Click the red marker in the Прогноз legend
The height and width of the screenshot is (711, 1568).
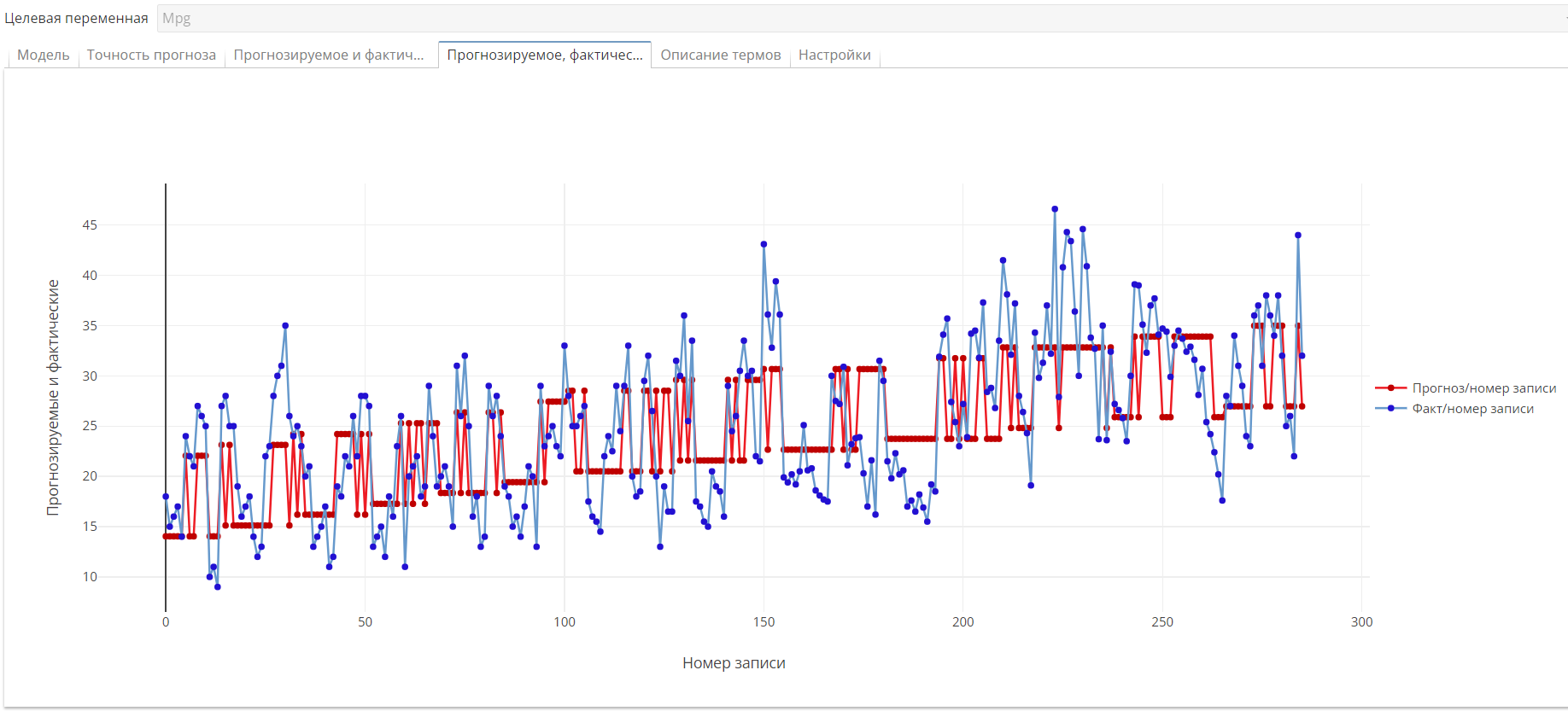click(1391, 388)
